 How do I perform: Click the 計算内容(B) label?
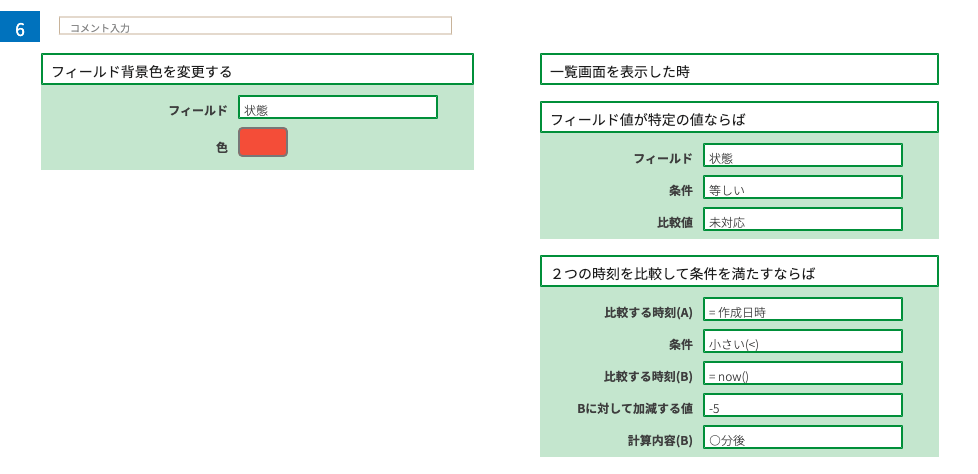(x=660, y=441)
